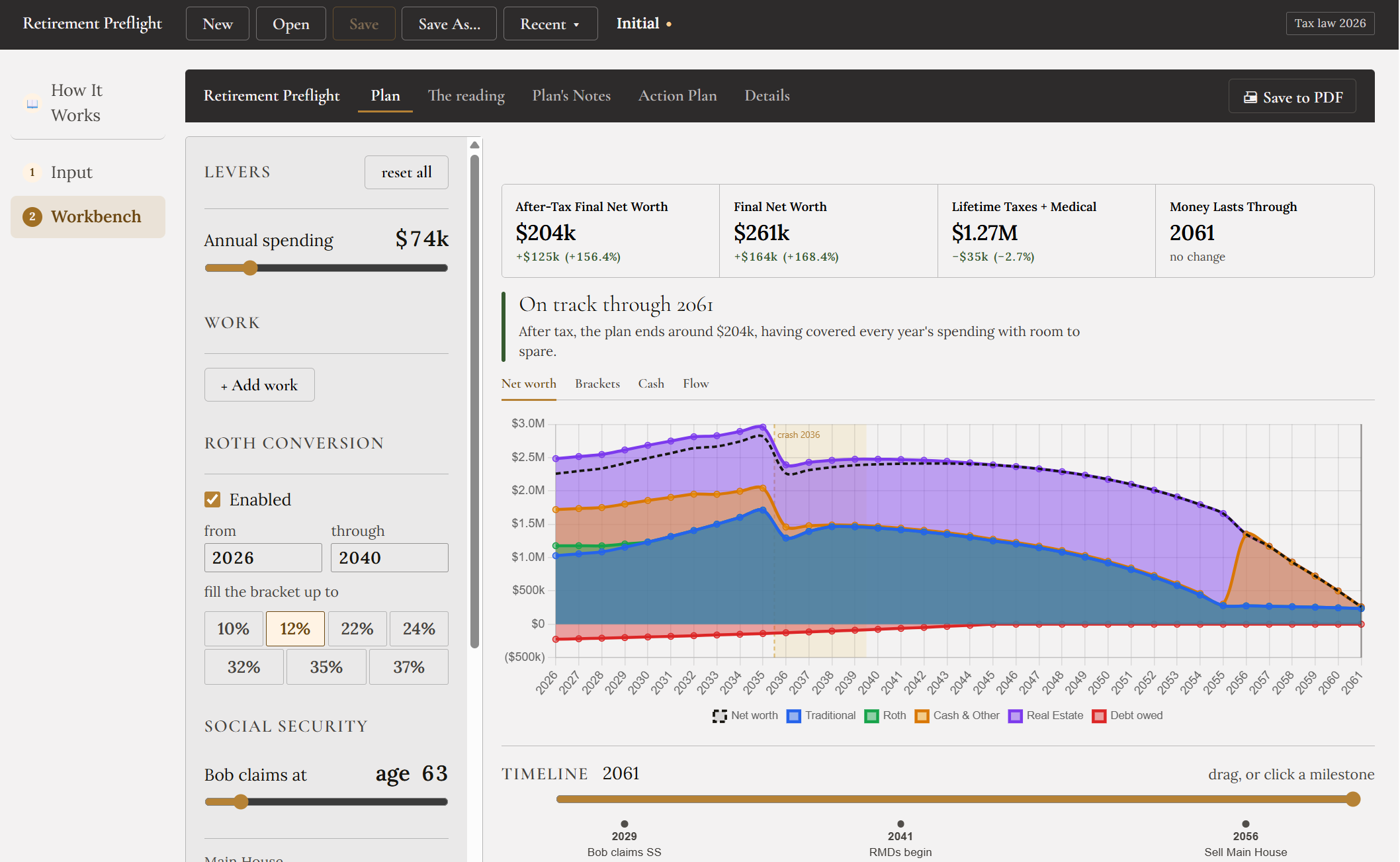1400x862 pixels.
Task: Click the Open button
Action: (291, 24)
